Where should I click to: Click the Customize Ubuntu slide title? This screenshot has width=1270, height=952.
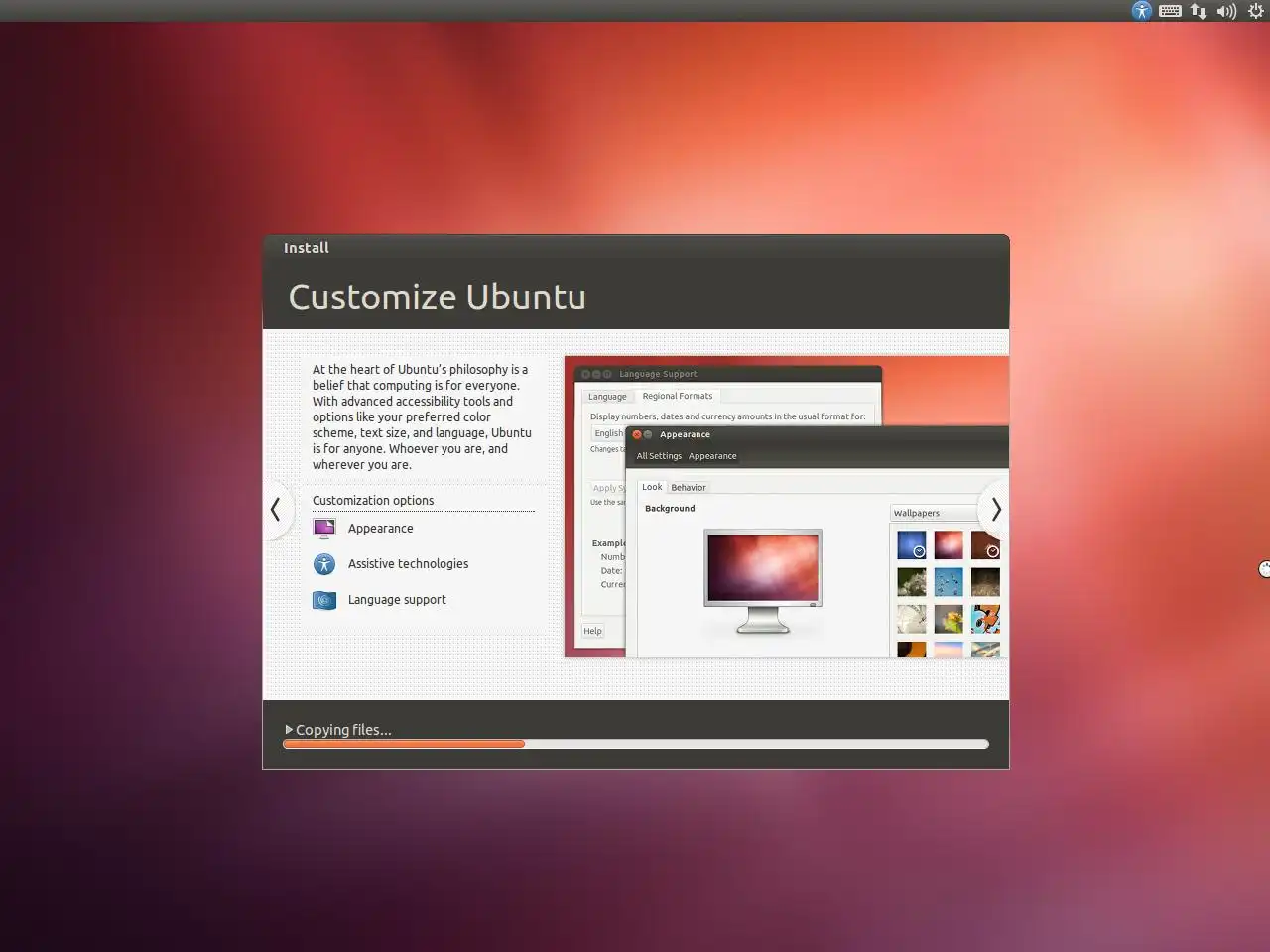(x=437, y=297)
